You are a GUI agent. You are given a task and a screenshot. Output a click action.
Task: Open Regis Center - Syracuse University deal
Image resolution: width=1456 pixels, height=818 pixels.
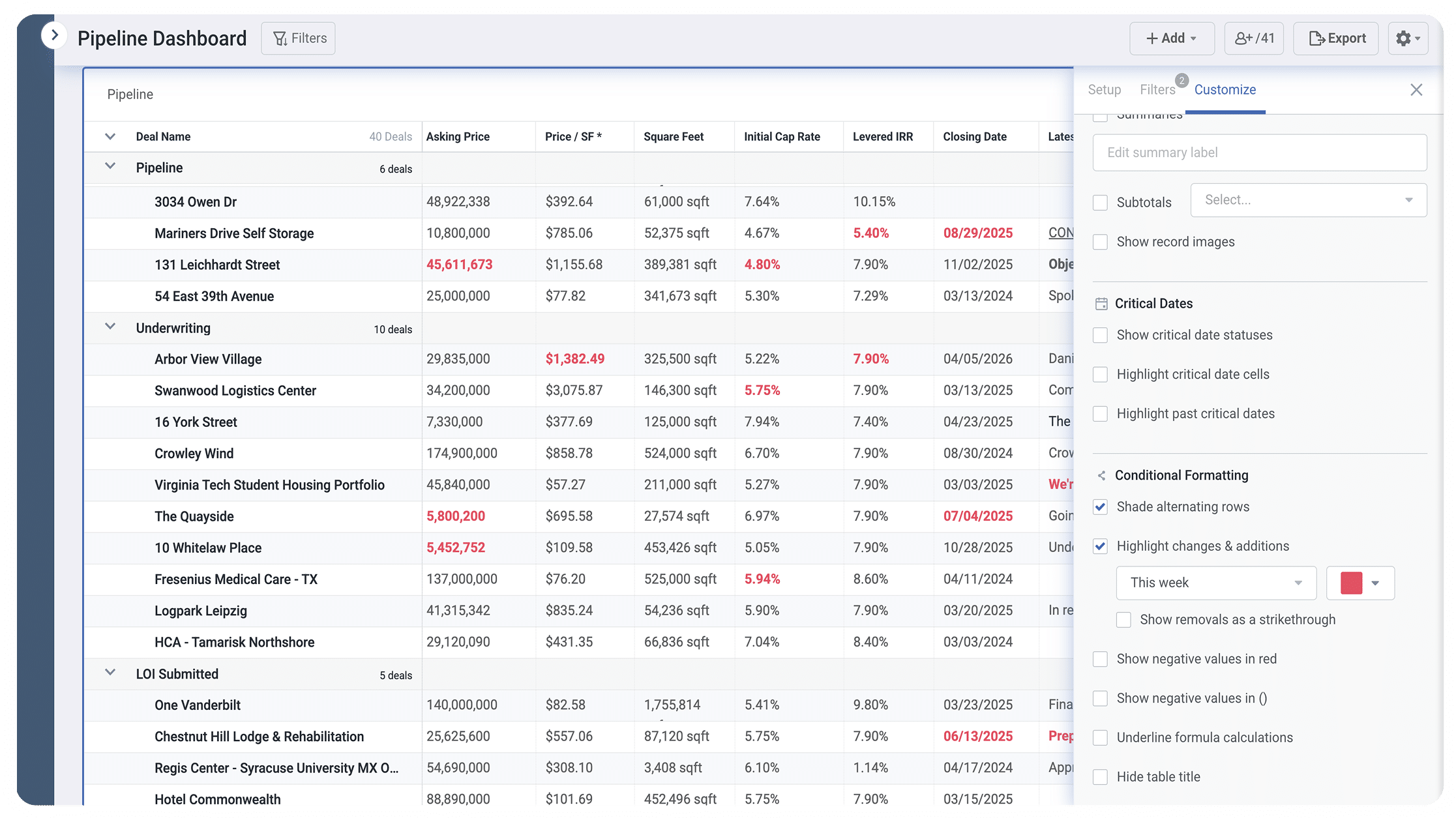276,768
